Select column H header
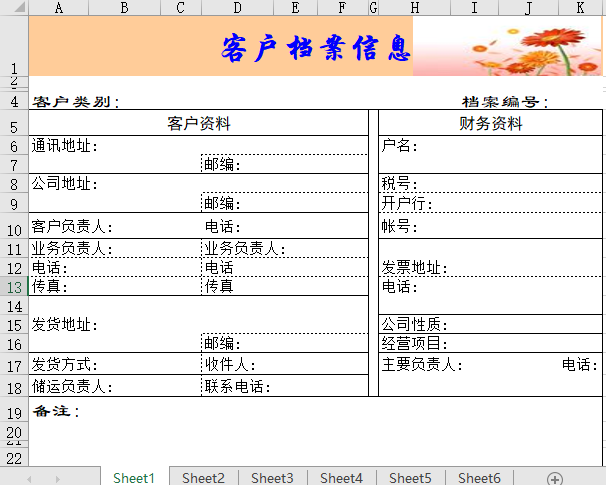This screenshot has width=606, height=485. tap(414, 8)
